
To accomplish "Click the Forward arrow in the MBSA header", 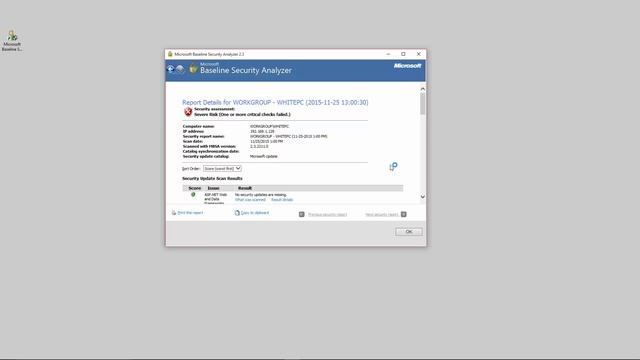I will pyautogui.click(x=180, y=69).
